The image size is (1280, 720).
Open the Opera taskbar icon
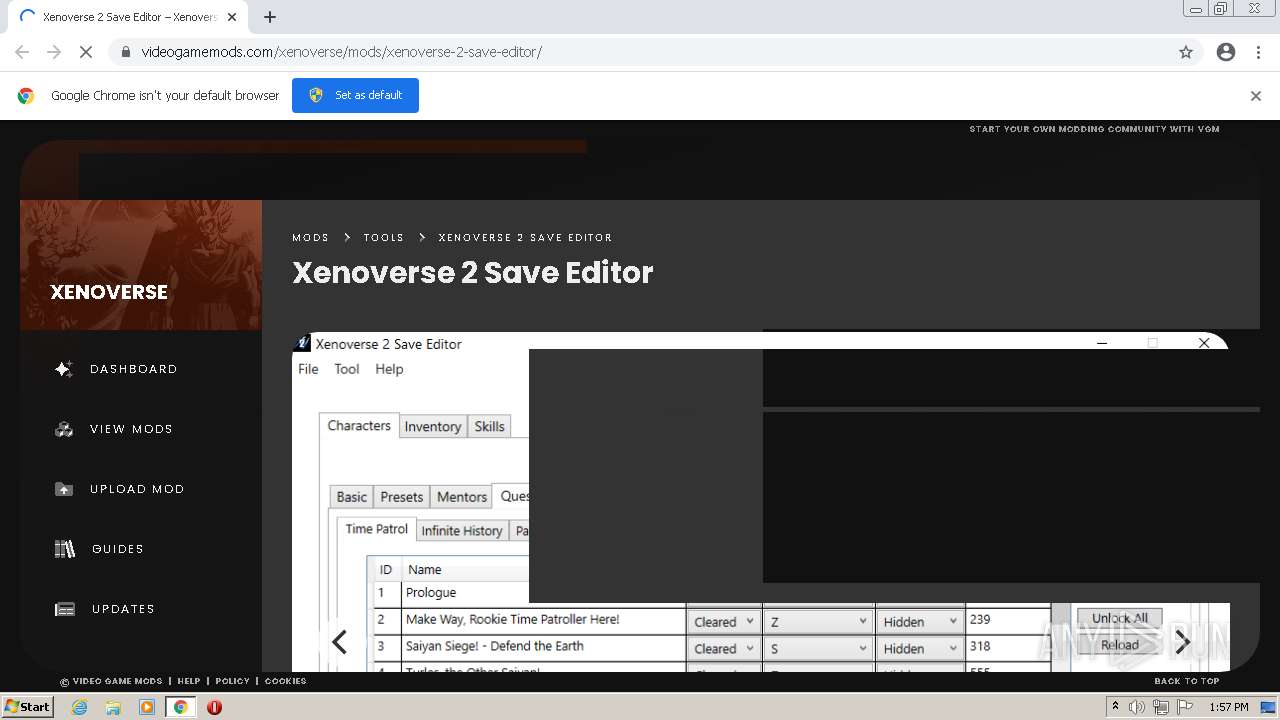click(x=214, y=707)
